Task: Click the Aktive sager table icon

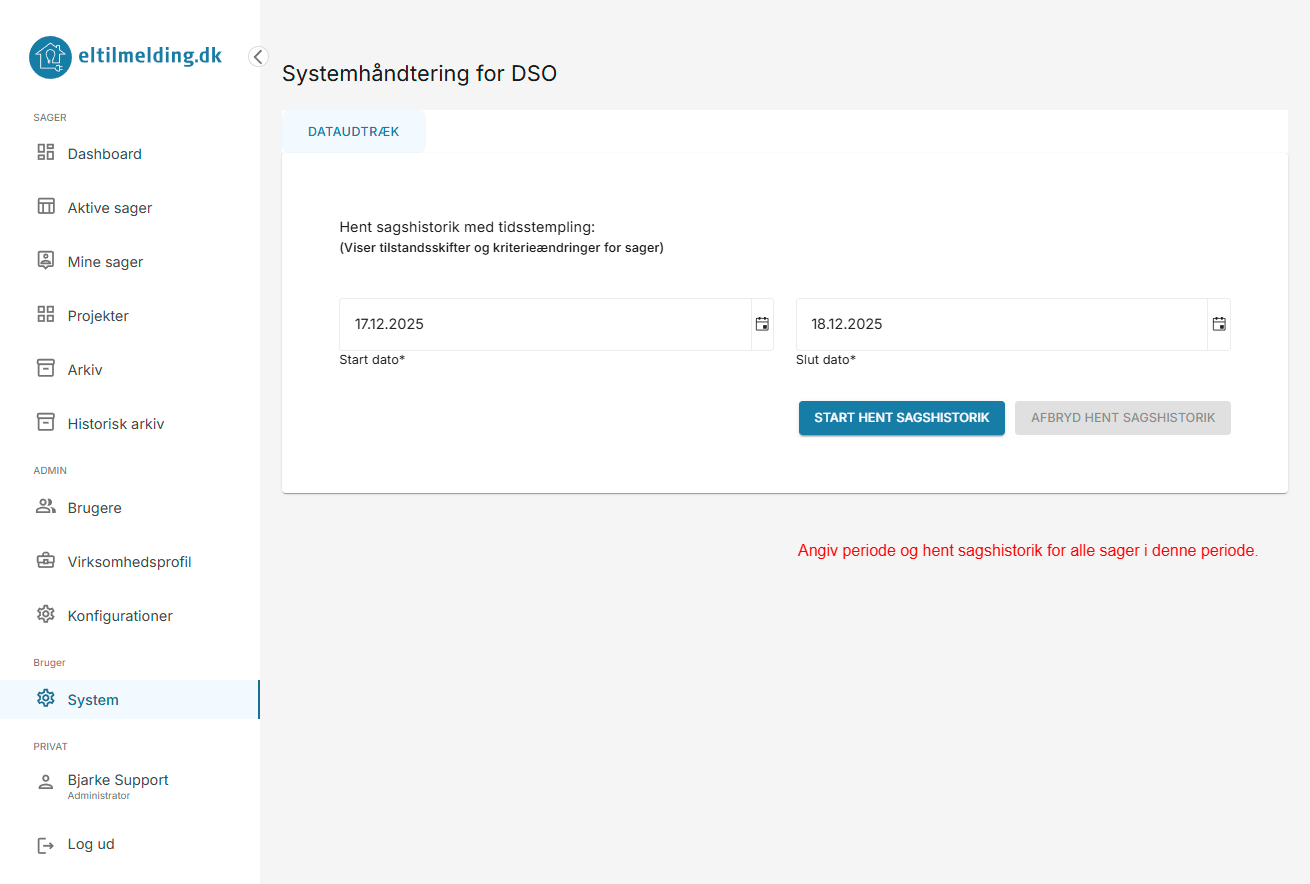Action: click(46, 207)
